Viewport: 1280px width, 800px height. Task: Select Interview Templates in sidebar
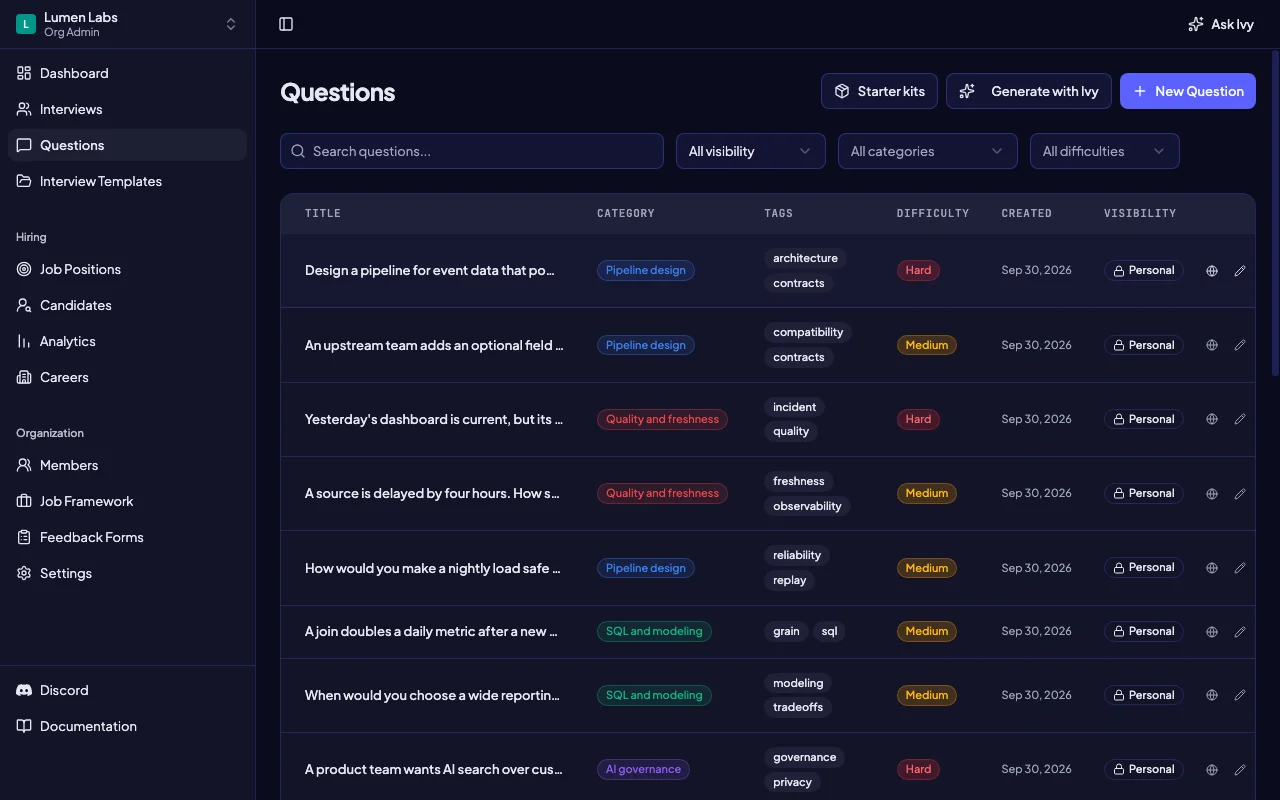pos(127,181)
